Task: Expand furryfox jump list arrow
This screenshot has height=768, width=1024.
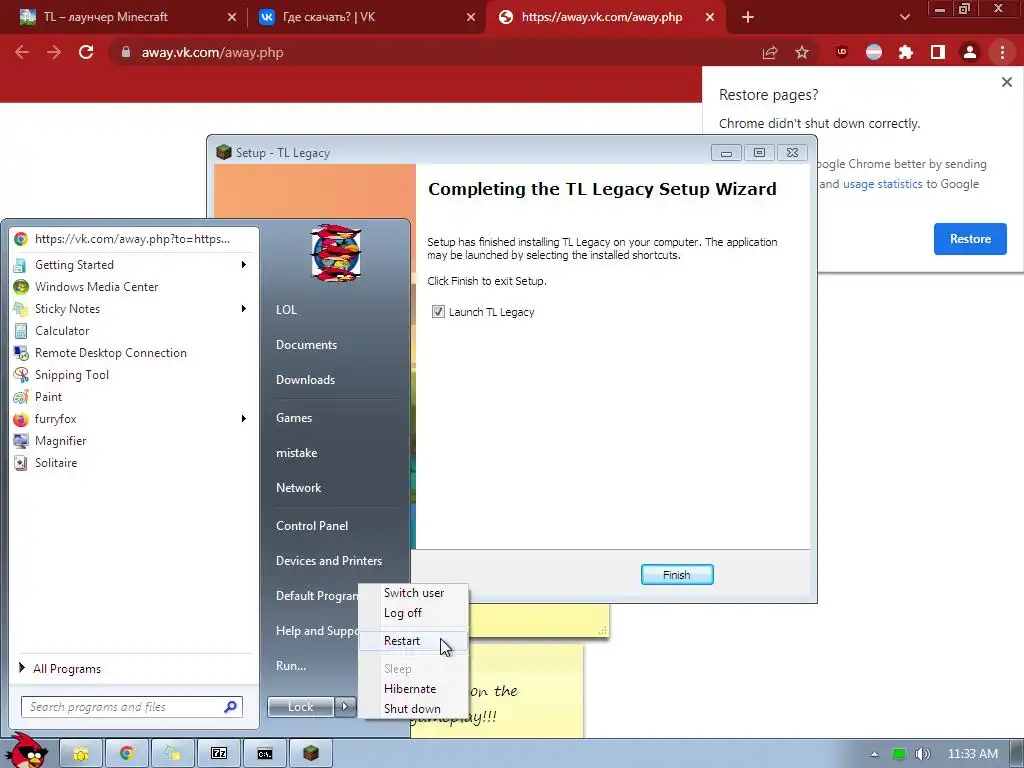Action: pos(244,418)
